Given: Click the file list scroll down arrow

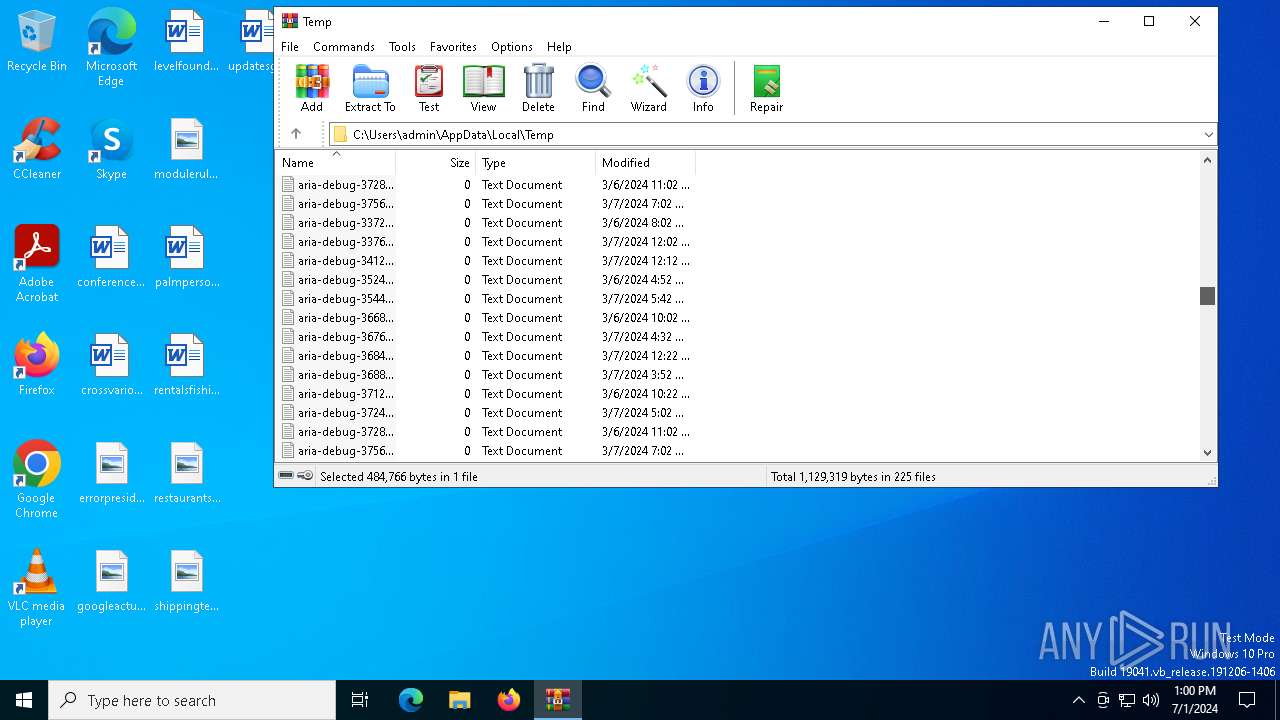Looking at the screenshot, I should coord(1207,452).
